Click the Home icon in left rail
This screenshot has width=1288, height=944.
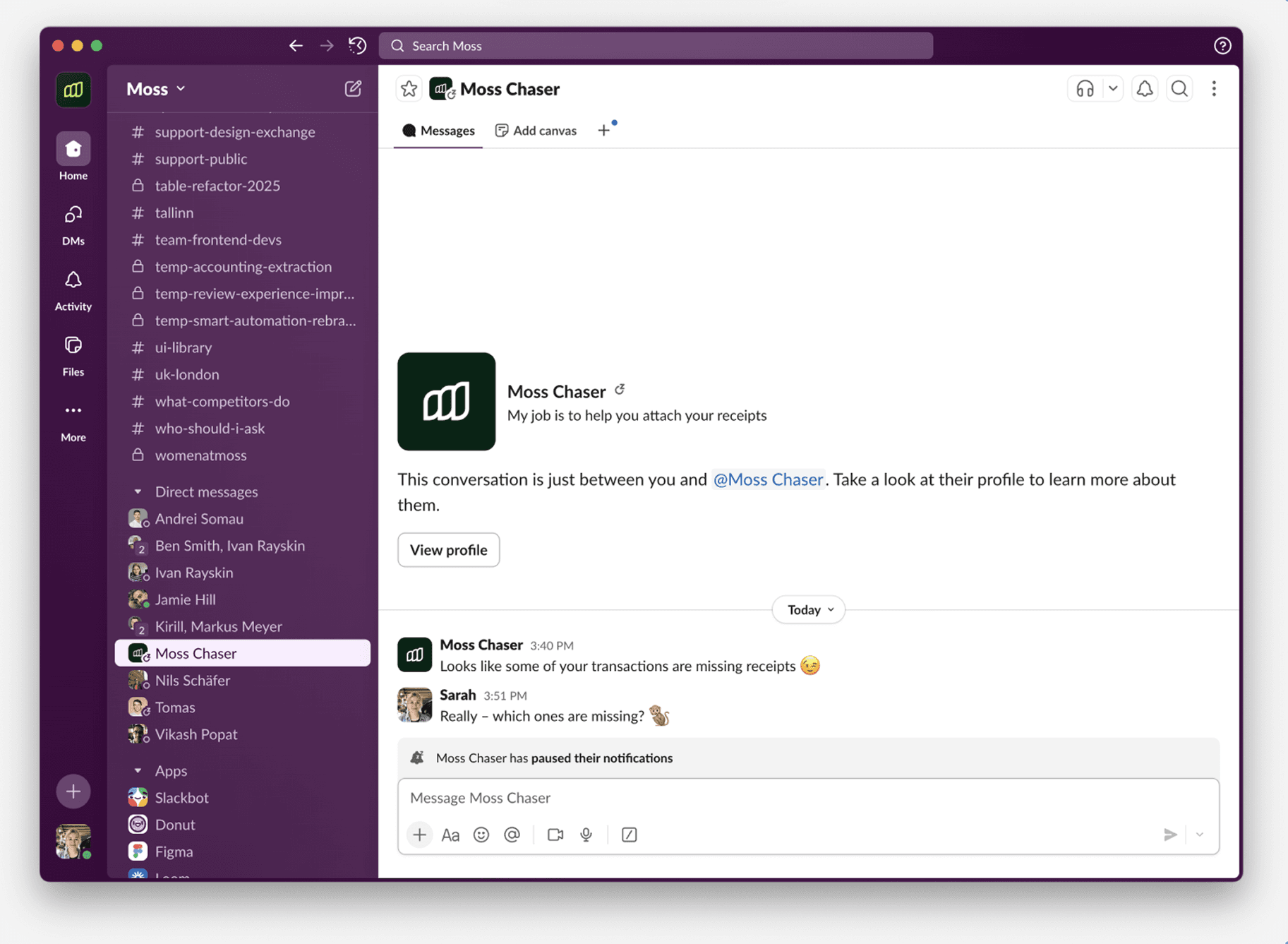[73, 149]
